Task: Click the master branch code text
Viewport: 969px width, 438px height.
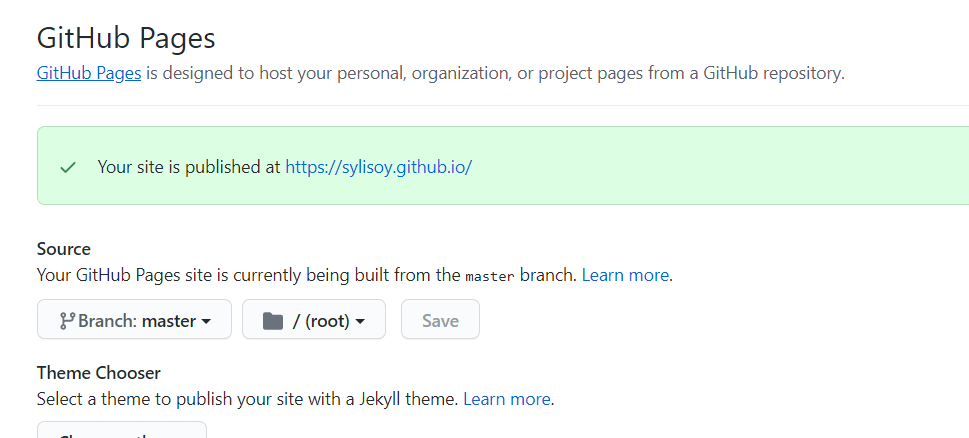Action: tap(490, 275)
